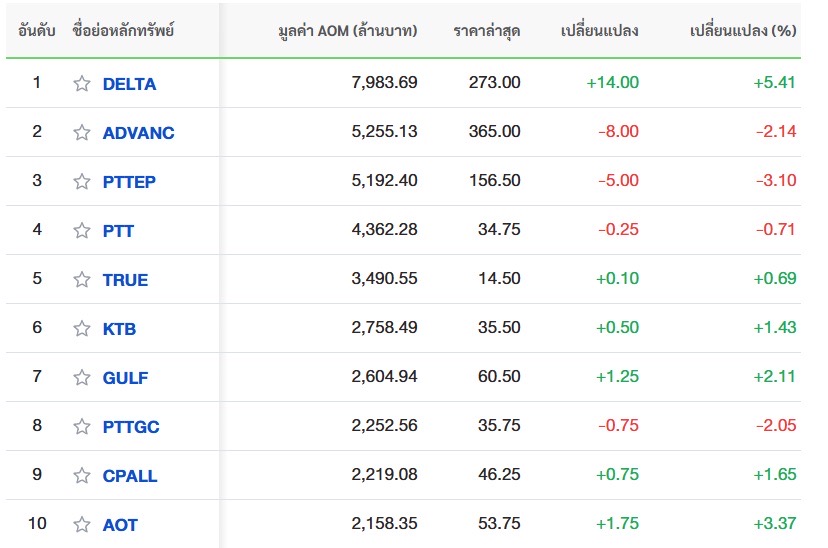Sort by มูลค่า AOM (ล้านบาท) column
Image resolution: width=828 pixels, height=548 pixels.
(347, 30)
